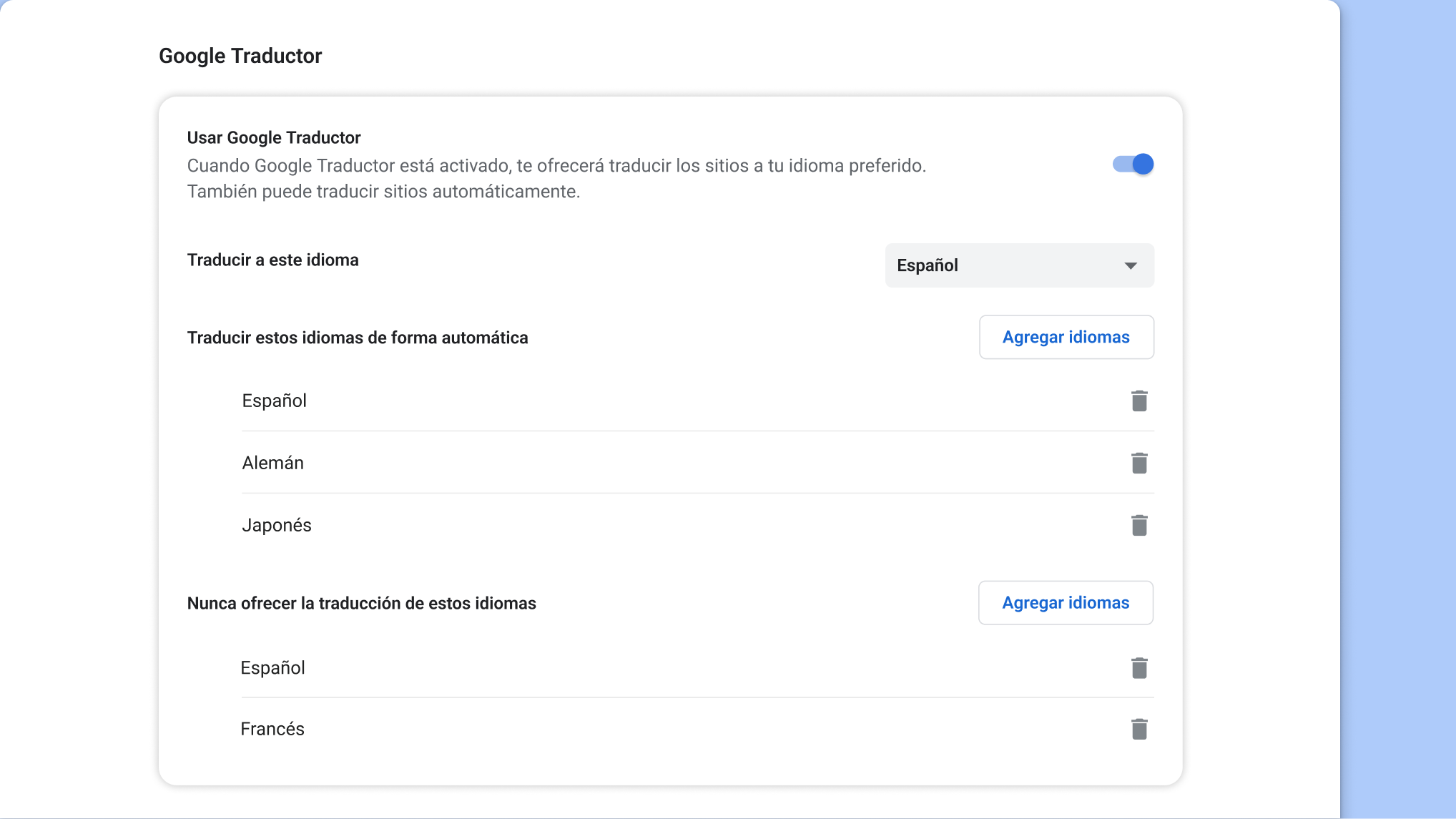
Task: Select the Alemán list entry
Action: click(x=272, y=463)
